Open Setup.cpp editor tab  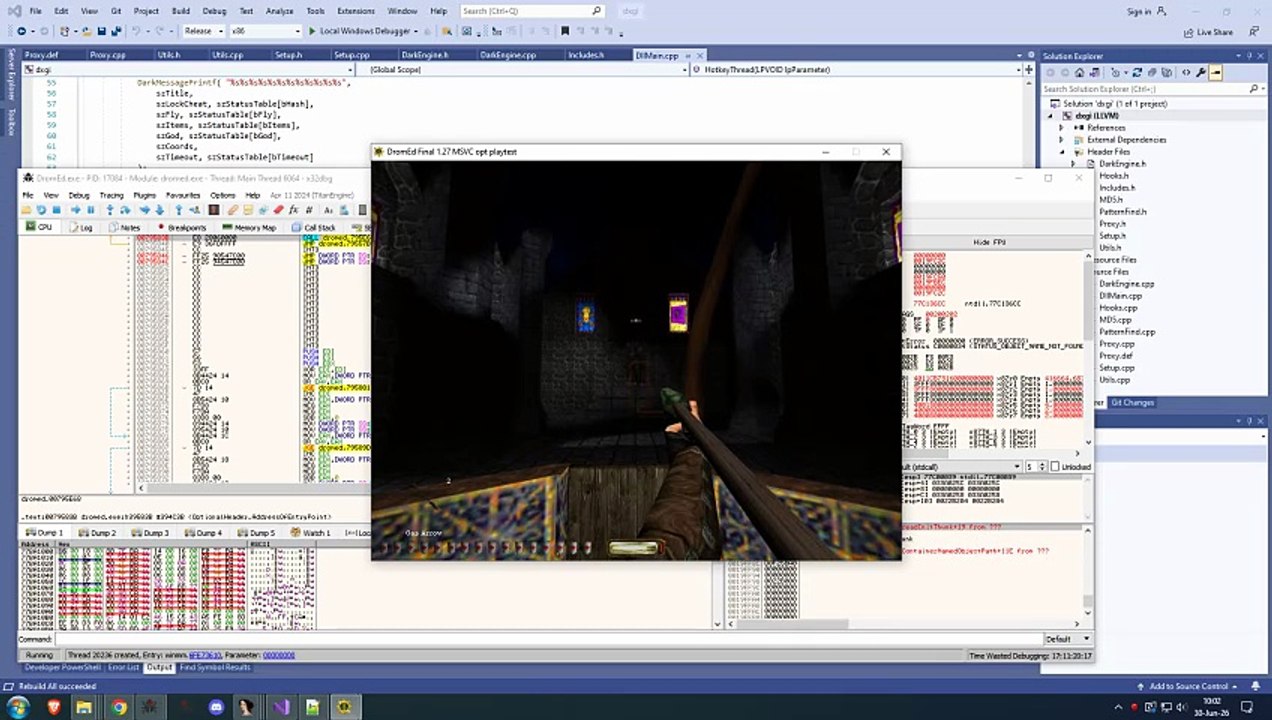tap(352, 55)
